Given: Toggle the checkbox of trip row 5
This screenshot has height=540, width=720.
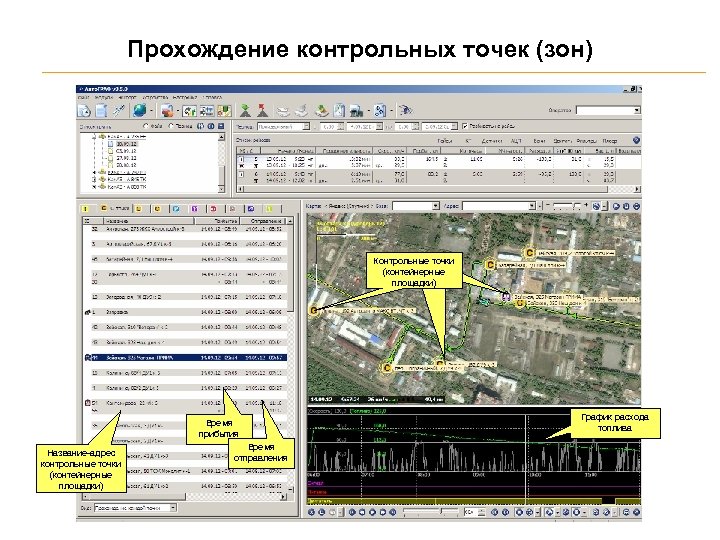Looking at the screenshot, I should pos(241,159).
